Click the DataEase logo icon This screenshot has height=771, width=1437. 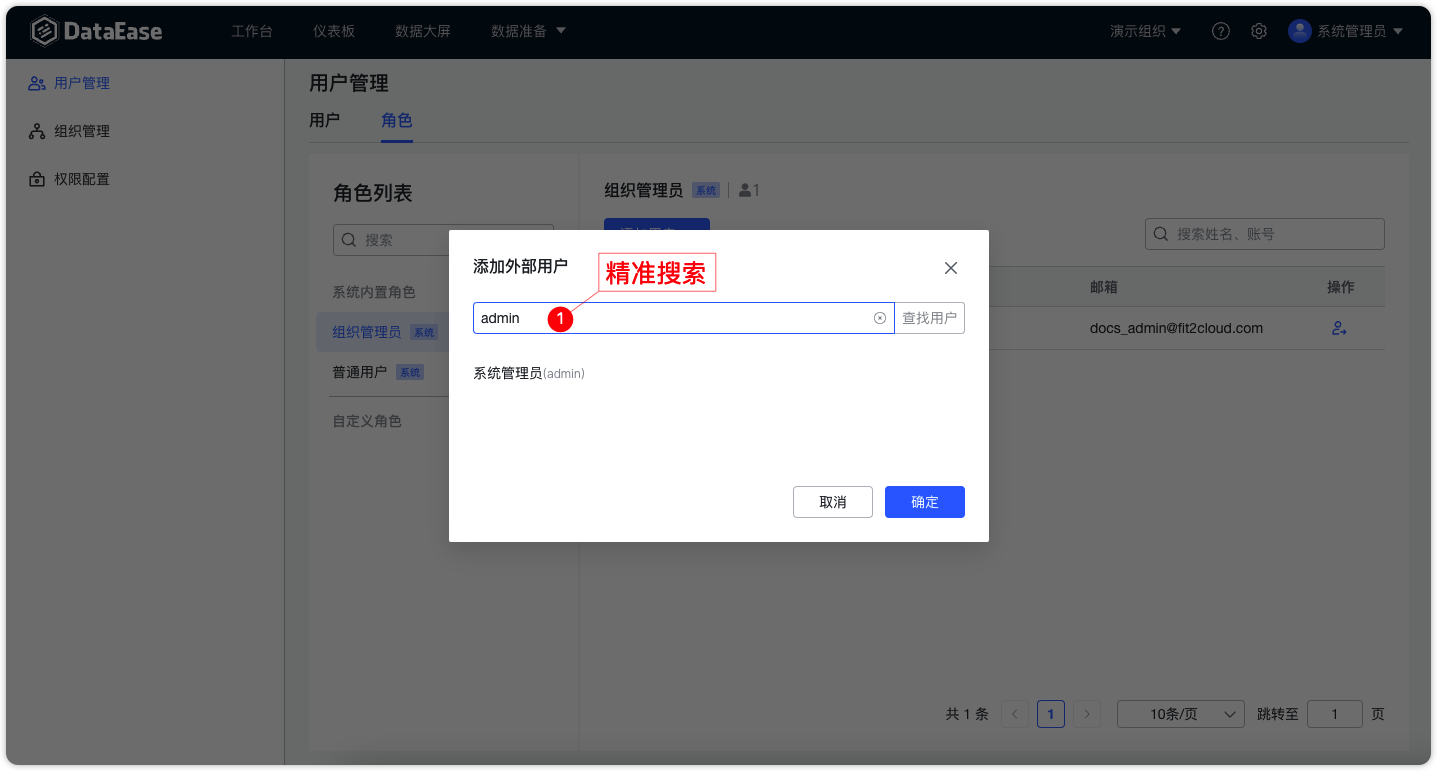click(x=44, y=31)
